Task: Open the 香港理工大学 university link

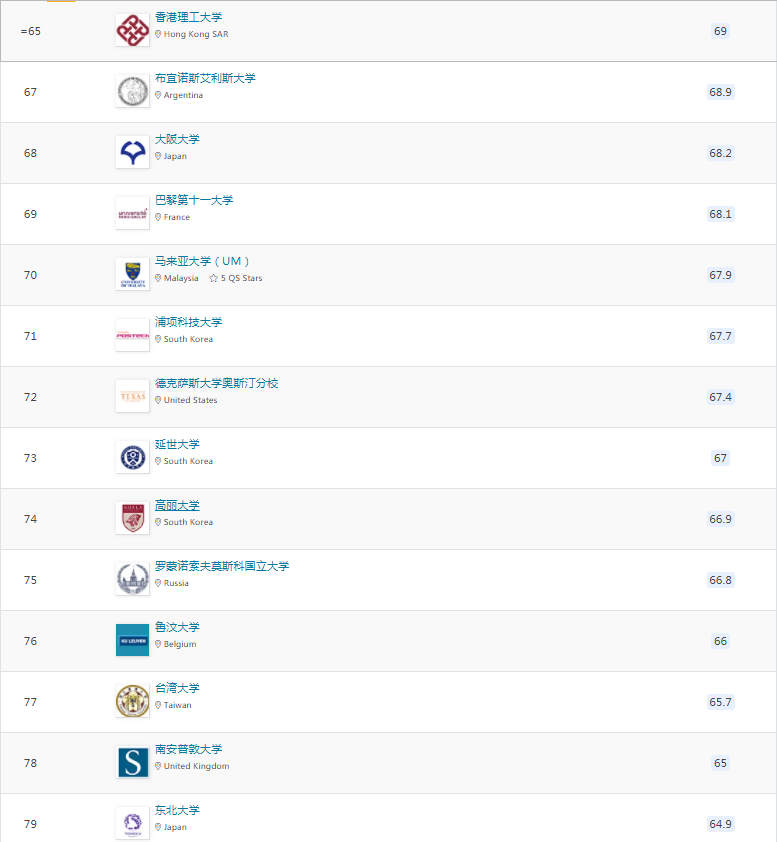Action: 188,17
